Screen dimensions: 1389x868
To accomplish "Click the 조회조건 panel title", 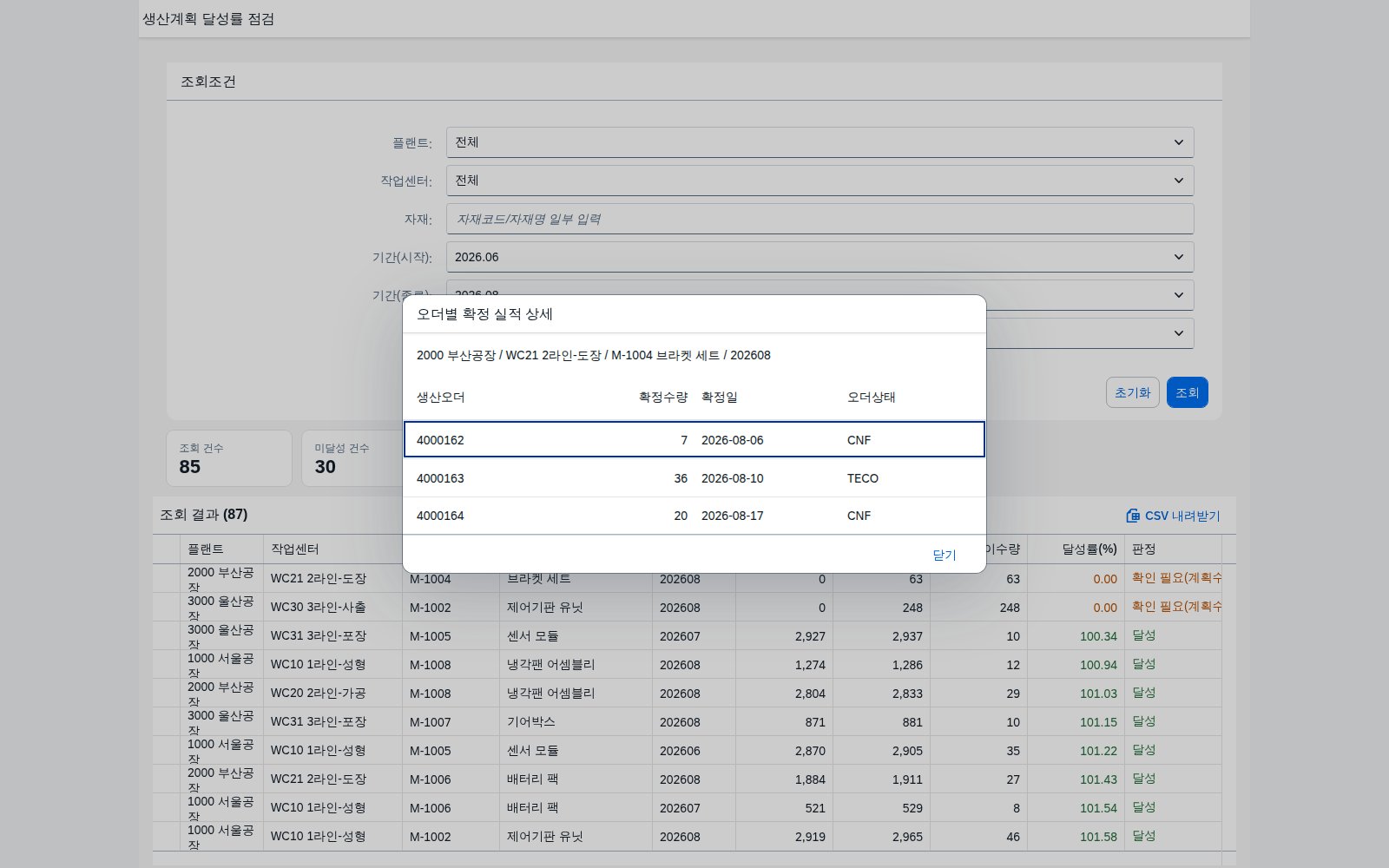I will coord(208,82).
